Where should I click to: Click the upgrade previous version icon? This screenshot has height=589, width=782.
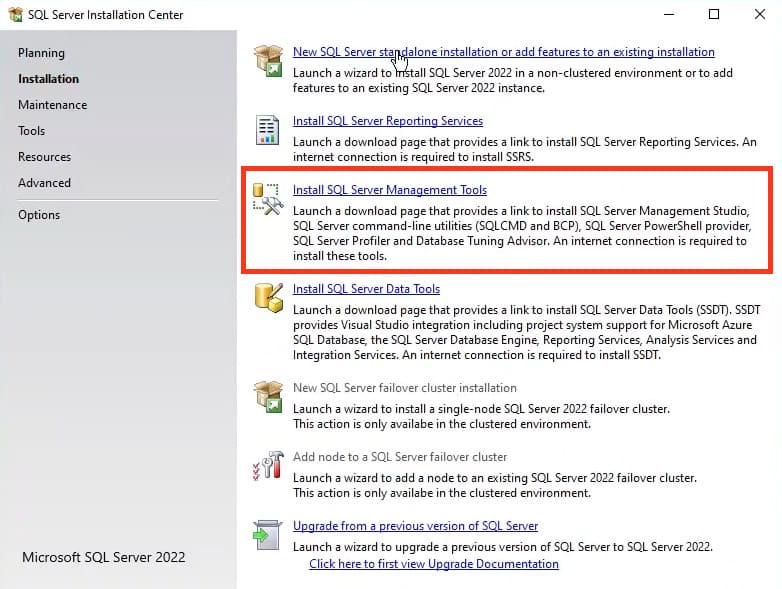(x=268, y=534)
